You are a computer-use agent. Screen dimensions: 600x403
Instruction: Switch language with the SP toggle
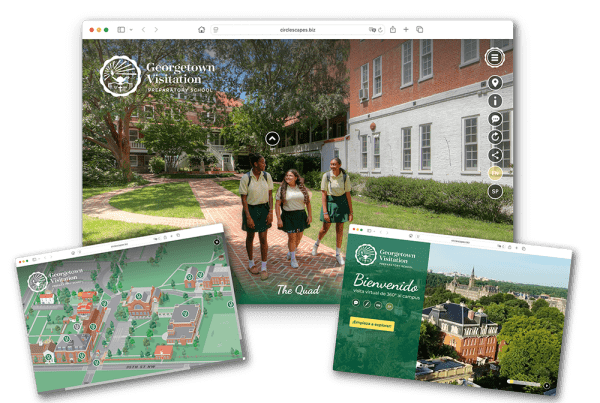(495, 190)
